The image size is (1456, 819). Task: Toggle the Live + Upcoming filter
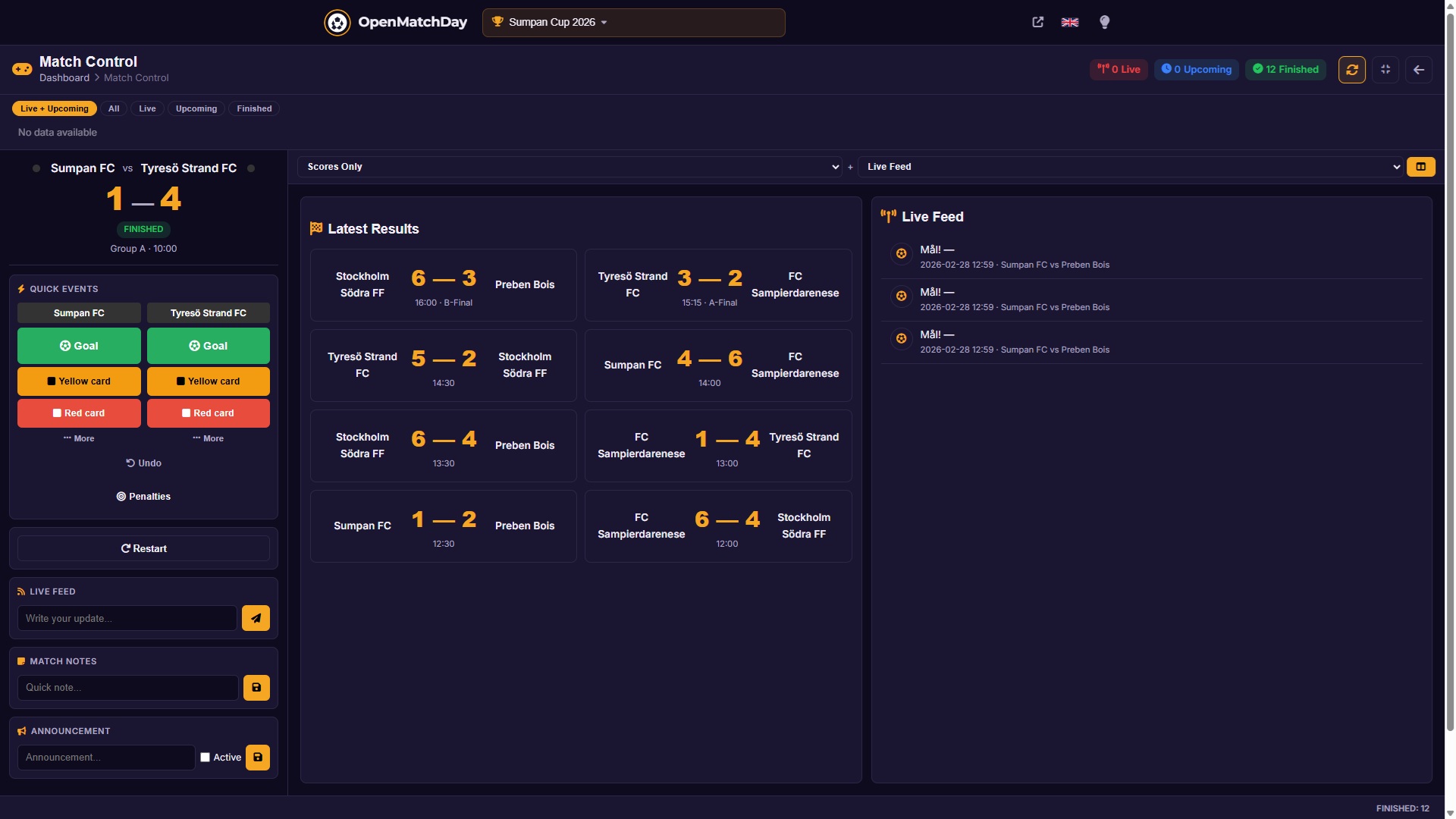[54, 108]
